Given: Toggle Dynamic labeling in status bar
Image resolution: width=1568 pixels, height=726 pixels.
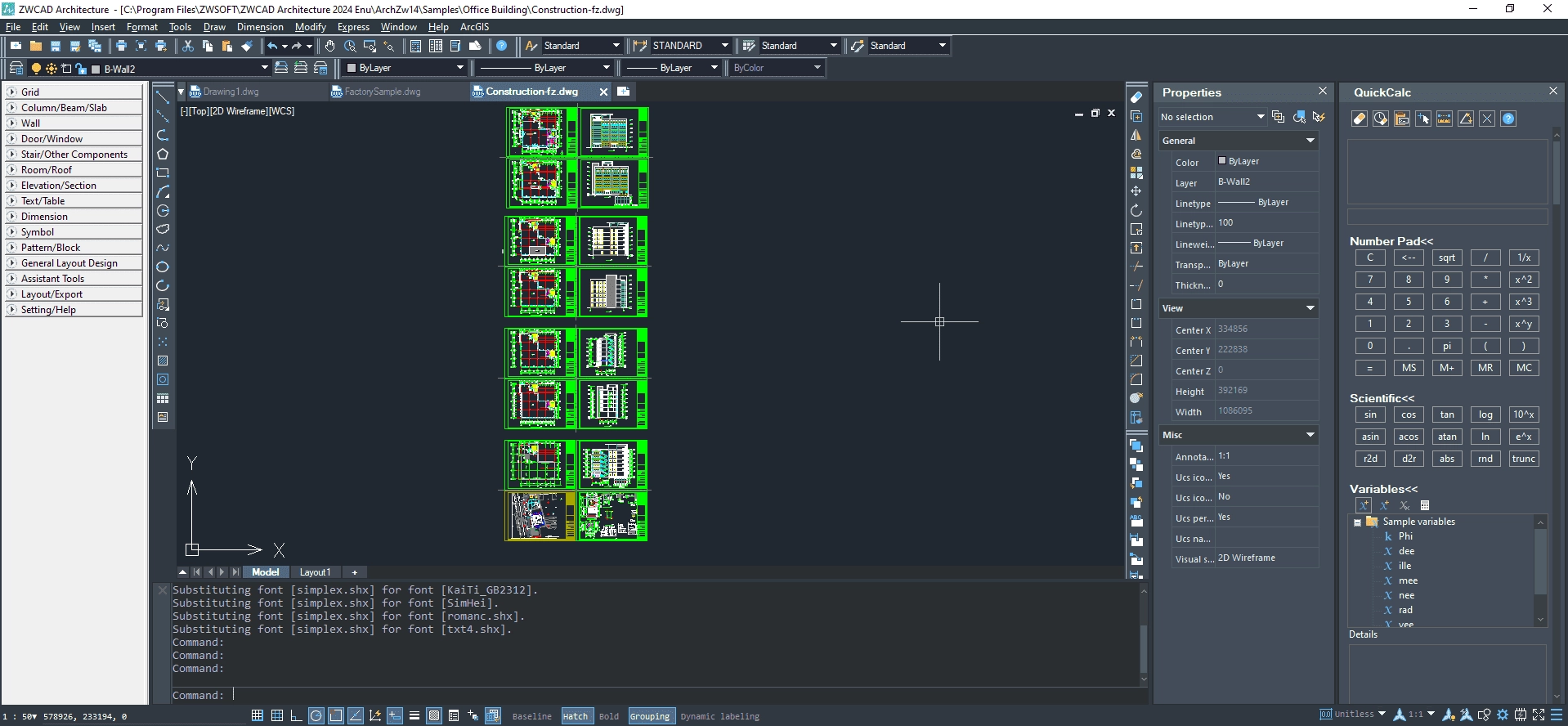Looking at the screenshot, I should coord(720,716).
